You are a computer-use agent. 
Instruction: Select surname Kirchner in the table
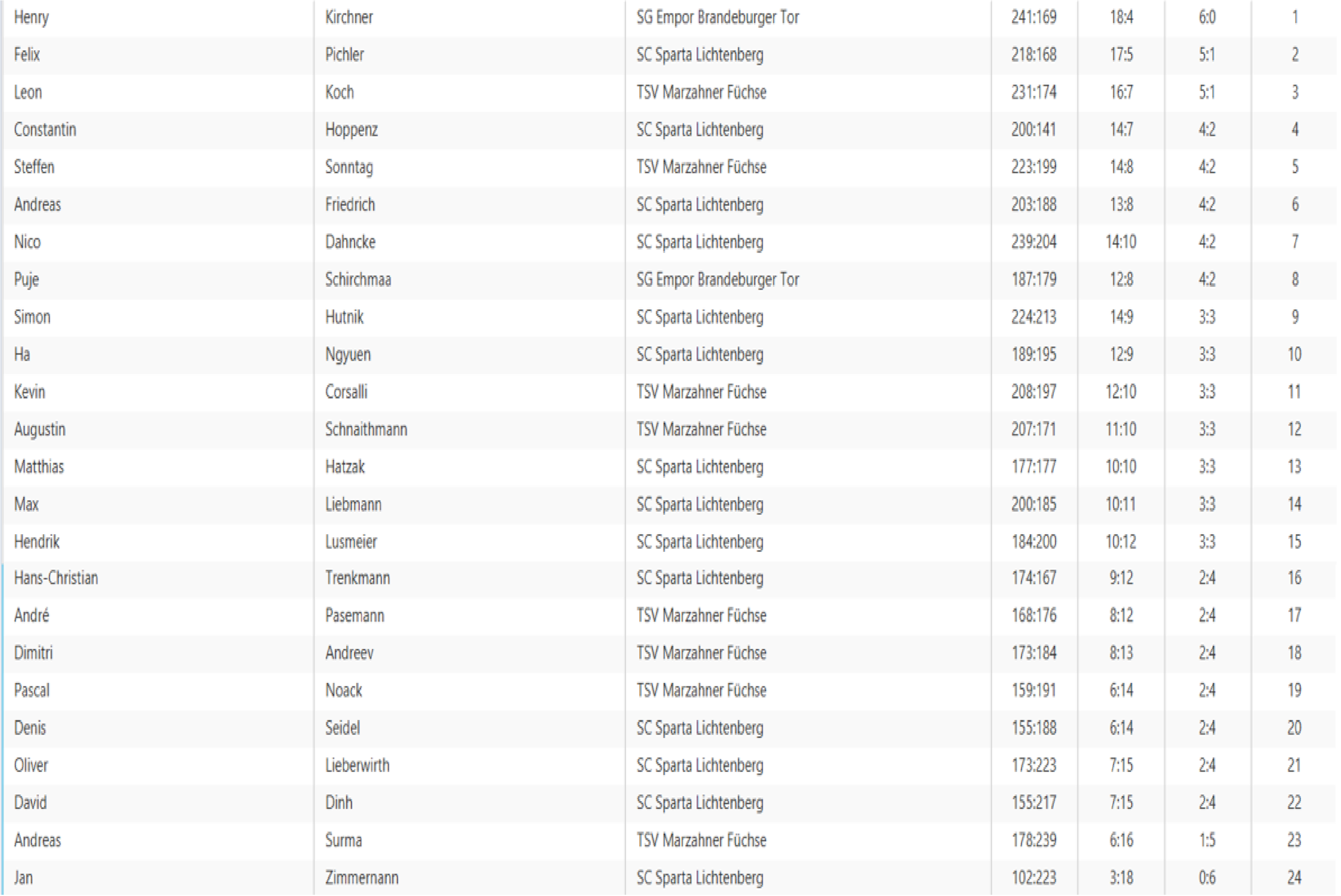(x=349, y=18)
